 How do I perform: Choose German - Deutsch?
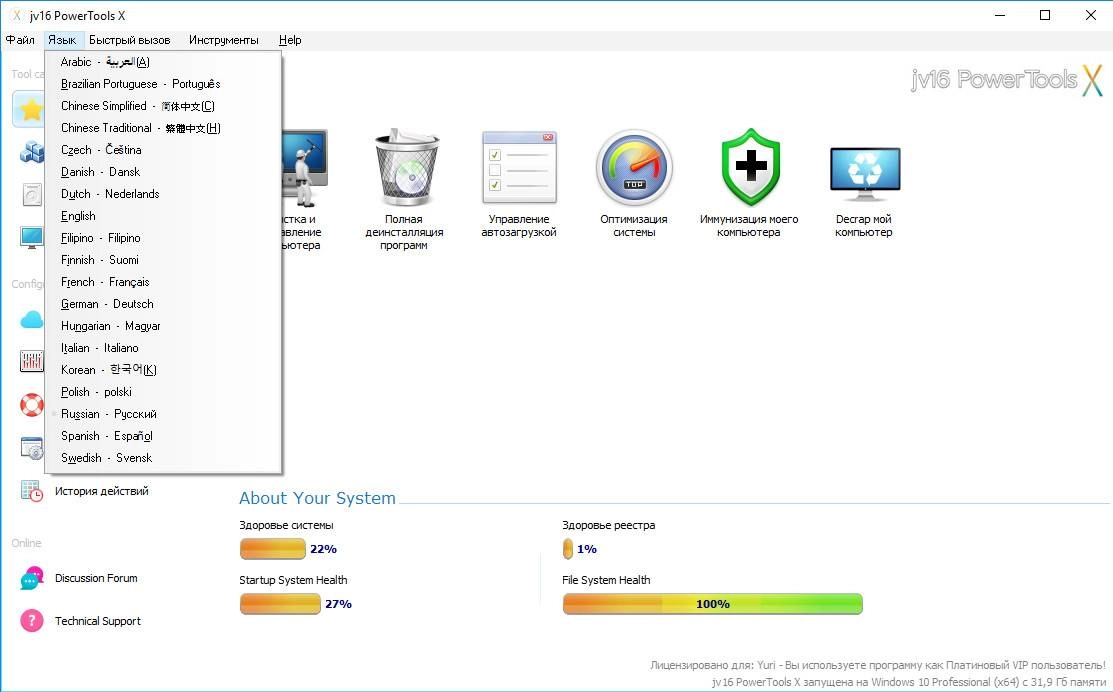coord(163,304)
